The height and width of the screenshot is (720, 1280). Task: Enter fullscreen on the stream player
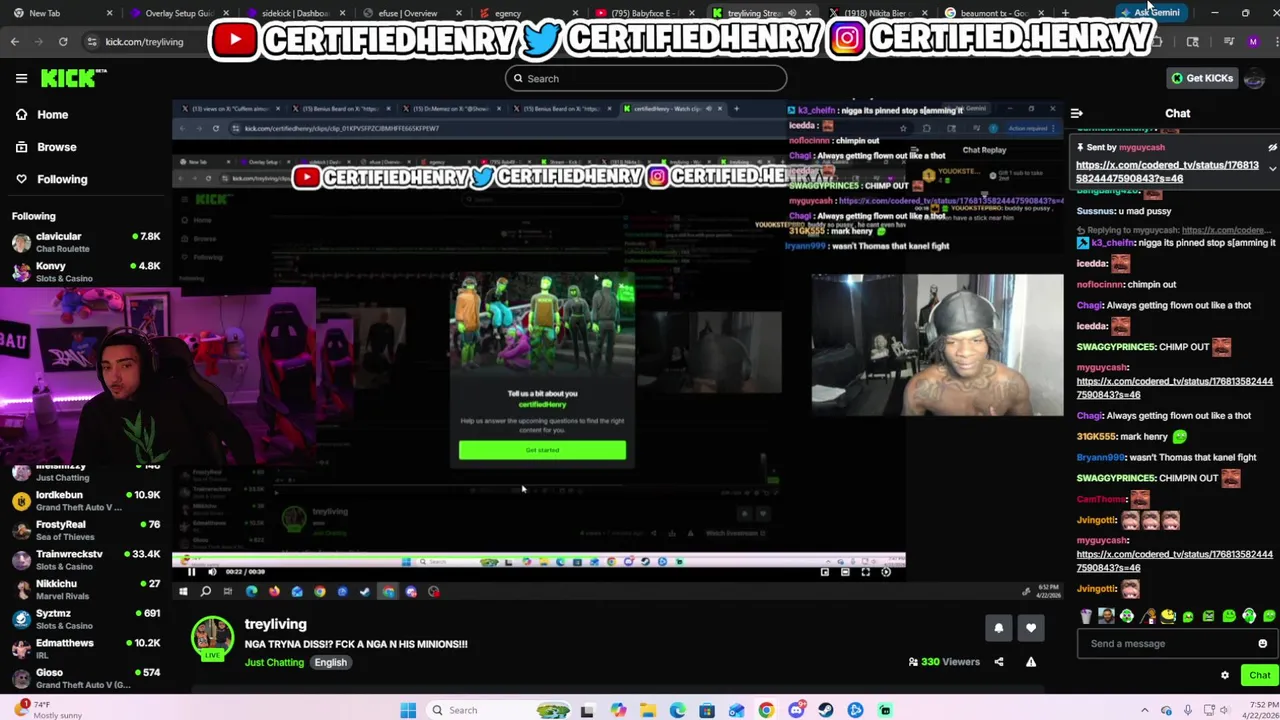click(866, 572)
